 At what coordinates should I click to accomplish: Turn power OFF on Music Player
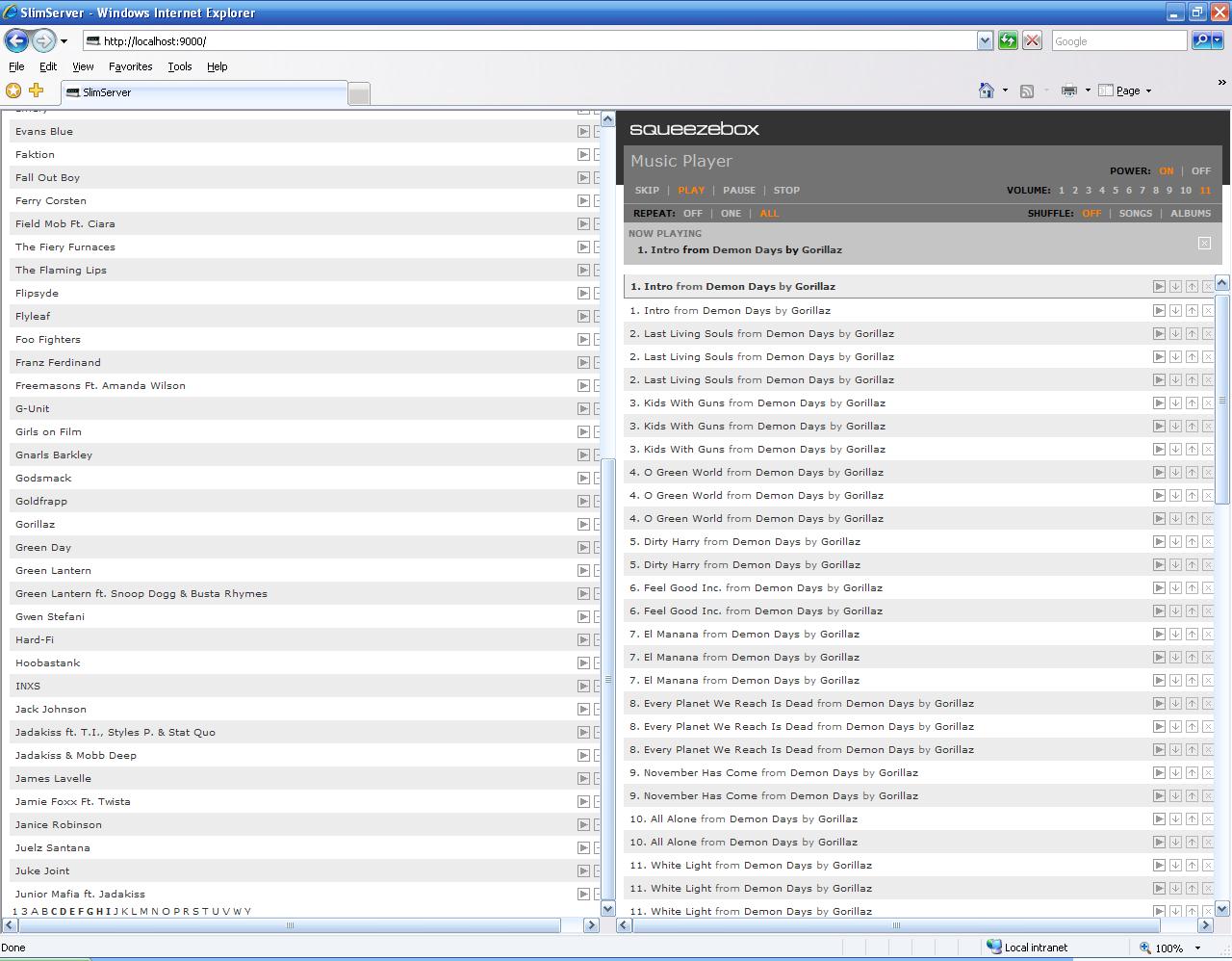[x=1200, y=170]
